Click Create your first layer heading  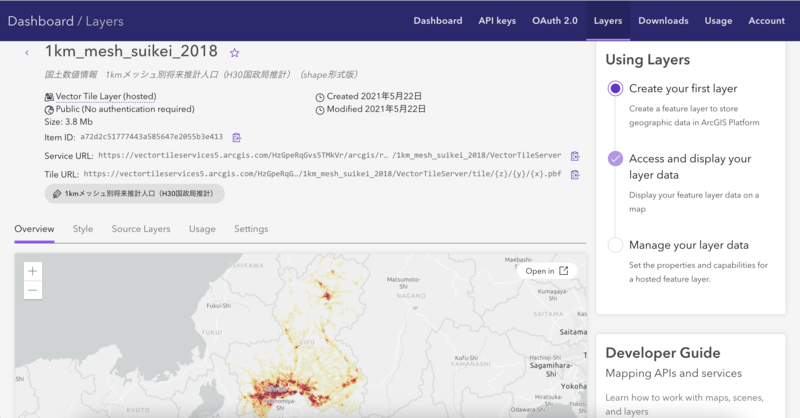tap(683, 88)
